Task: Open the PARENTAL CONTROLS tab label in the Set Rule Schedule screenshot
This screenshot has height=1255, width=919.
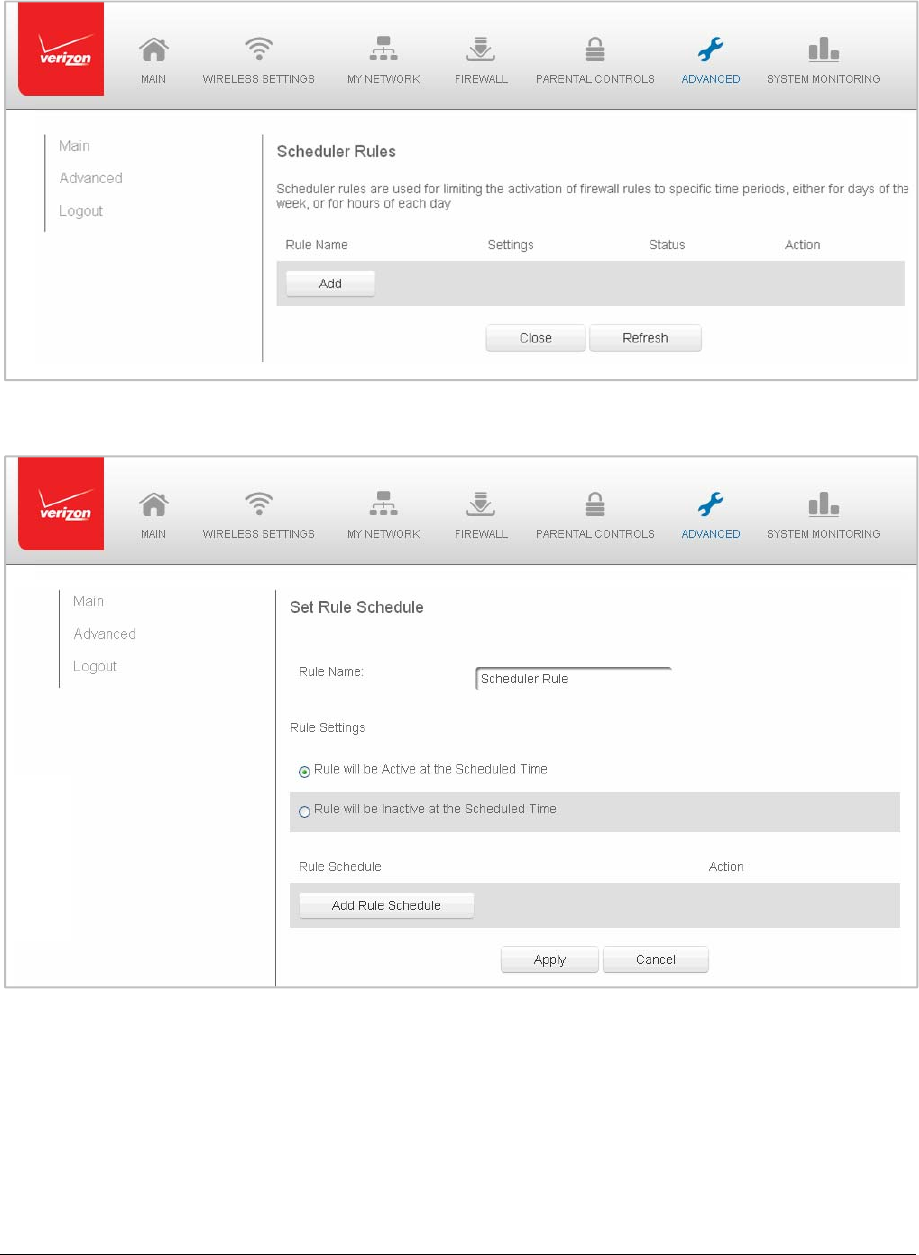Action: (x=595, y=534)
